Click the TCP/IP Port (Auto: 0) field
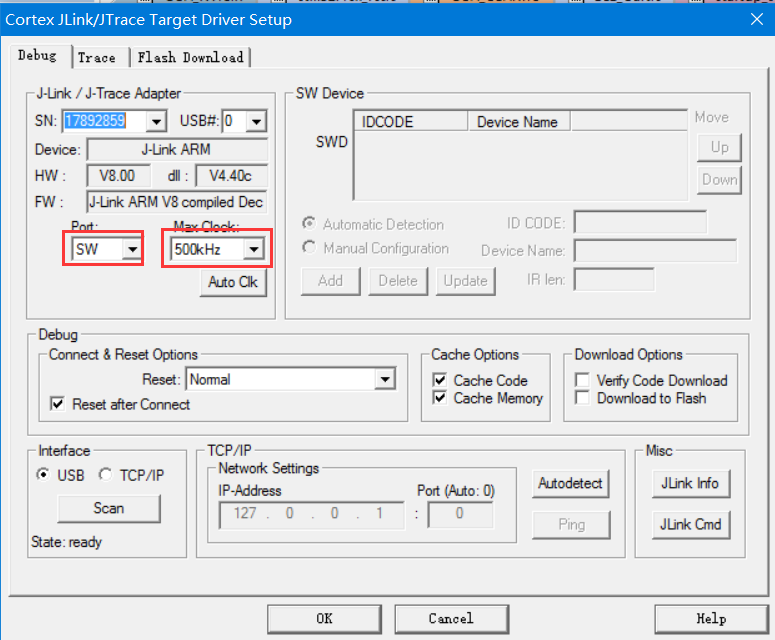The width and height of the screenshot is (775, 640). tap(460, 515)
